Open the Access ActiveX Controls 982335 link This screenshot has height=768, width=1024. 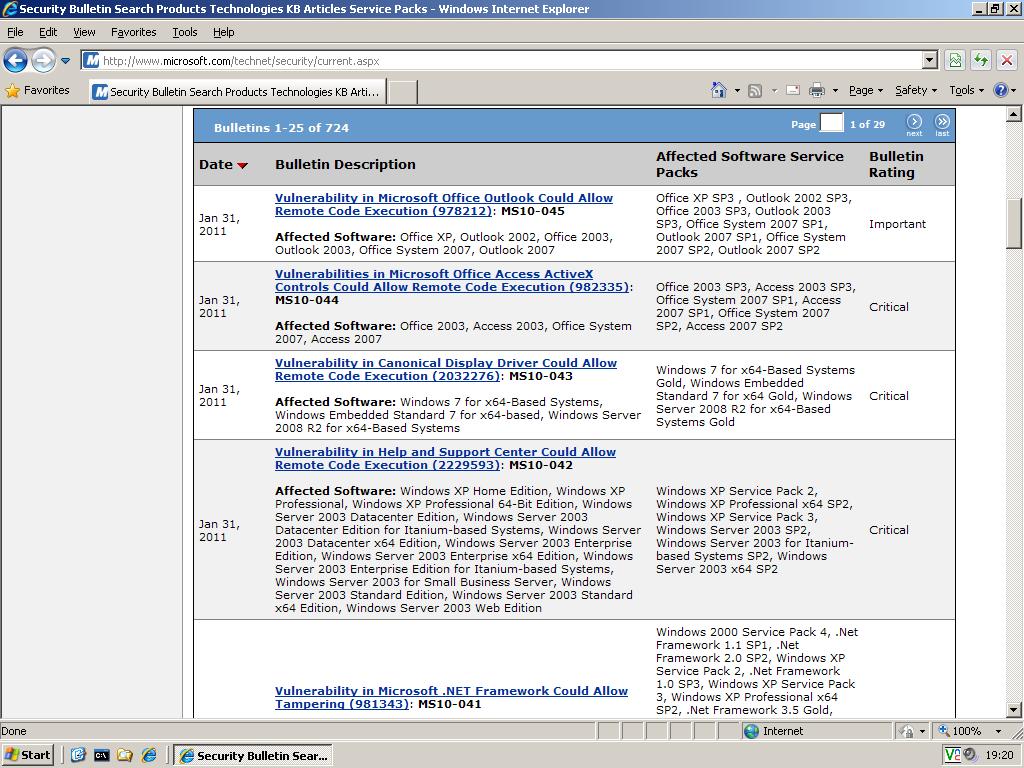pos(452,281)
